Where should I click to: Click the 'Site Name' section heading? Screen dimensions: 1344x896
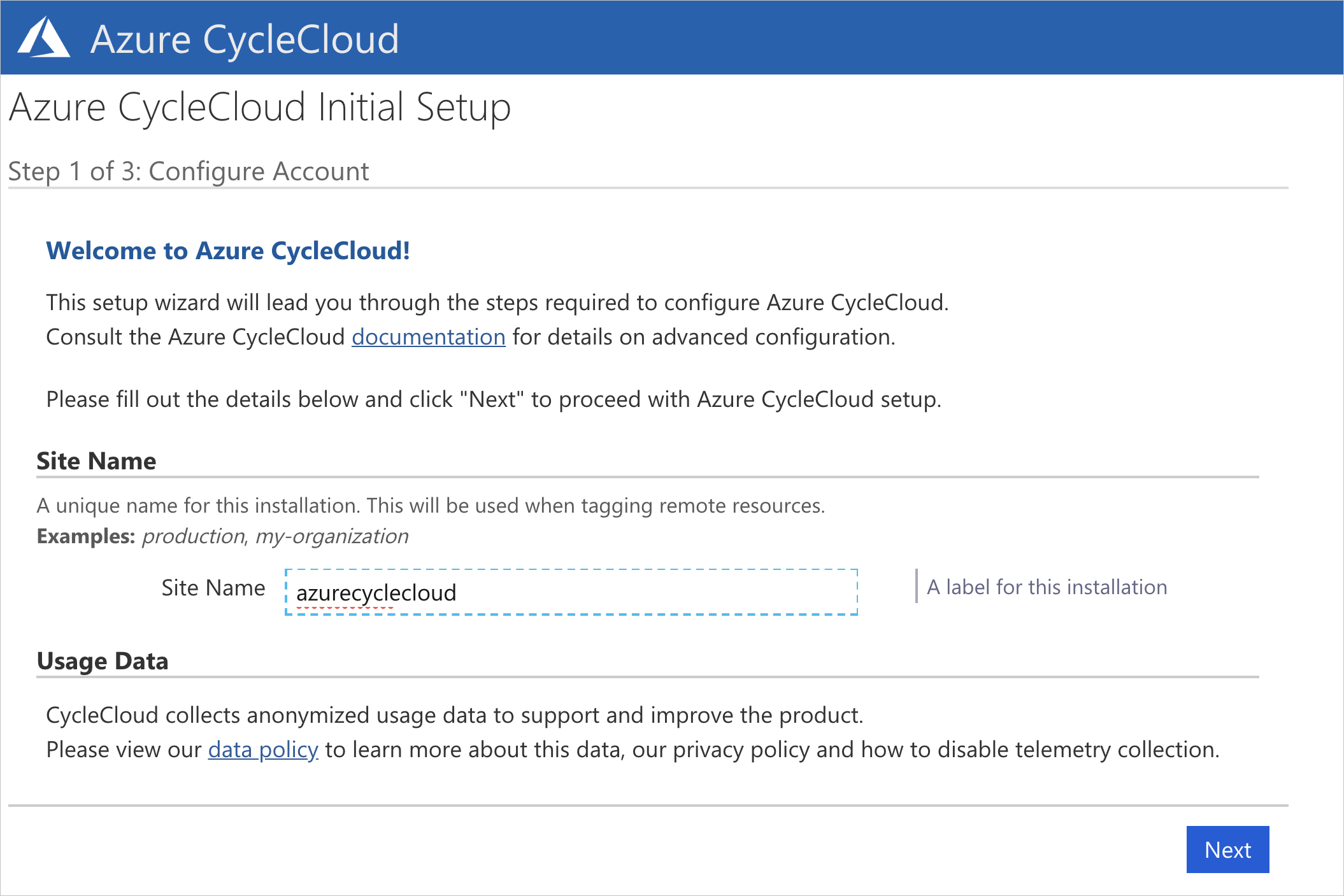(x=96, y=460)
